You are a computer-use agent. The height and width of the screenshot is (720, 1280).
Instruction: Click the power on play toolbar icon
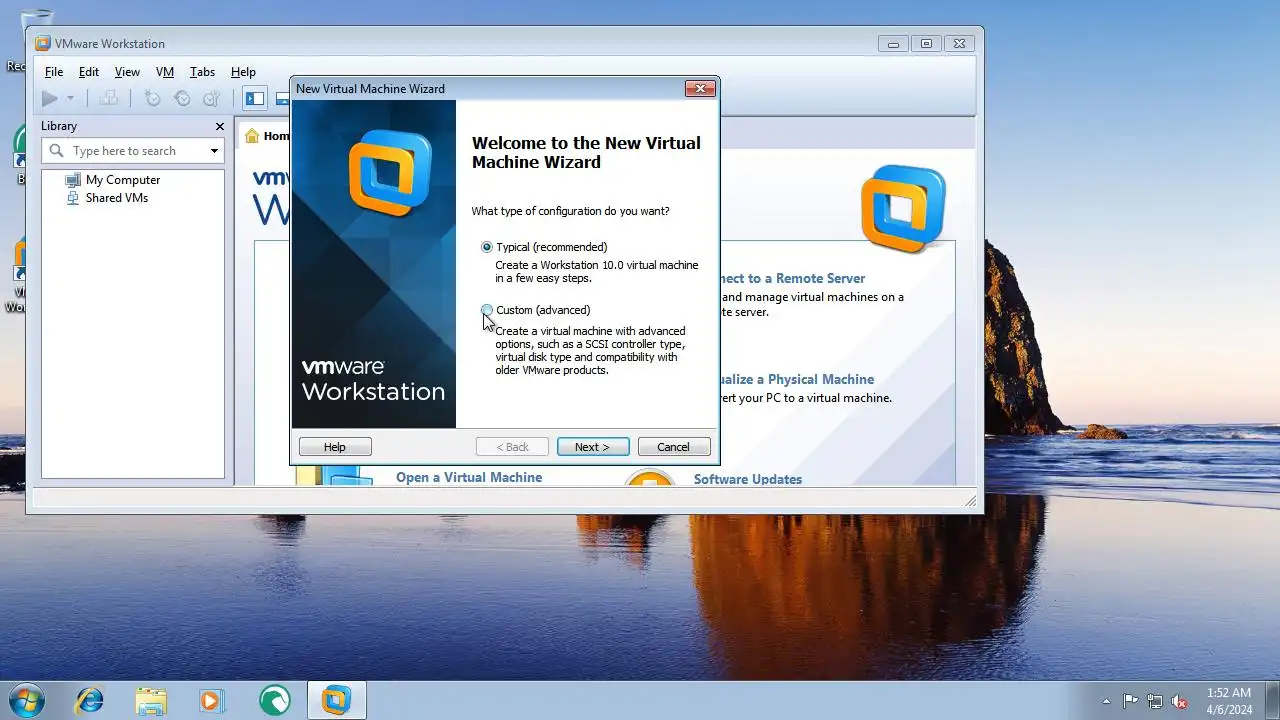coord(49,98)
